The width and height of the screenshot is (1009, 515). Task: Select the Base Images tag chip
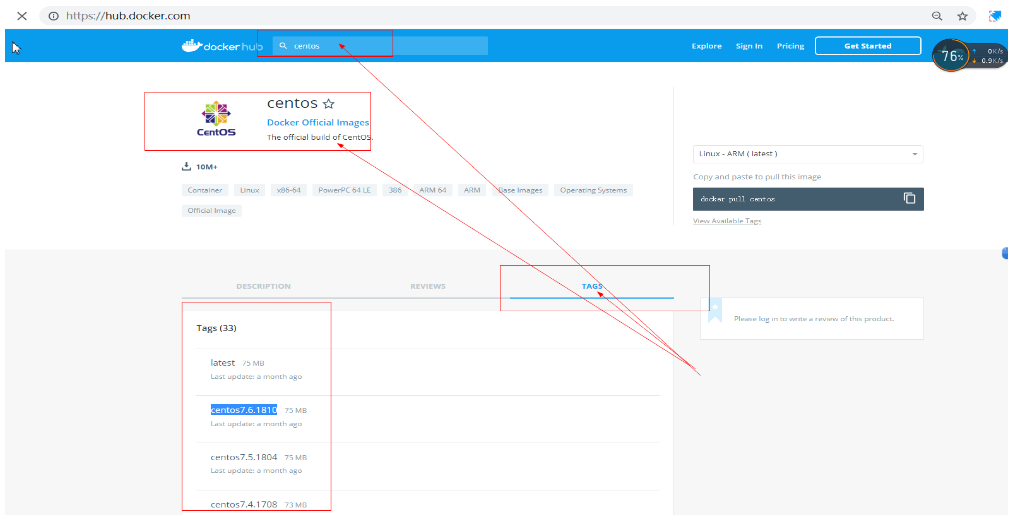coord(520,191)
